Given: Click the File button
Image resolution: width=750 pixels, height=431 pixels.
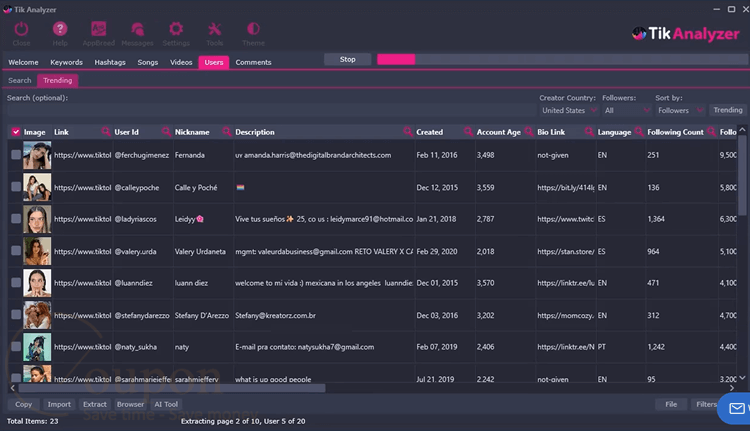Looking at the screenshot, I should (671, 404).
